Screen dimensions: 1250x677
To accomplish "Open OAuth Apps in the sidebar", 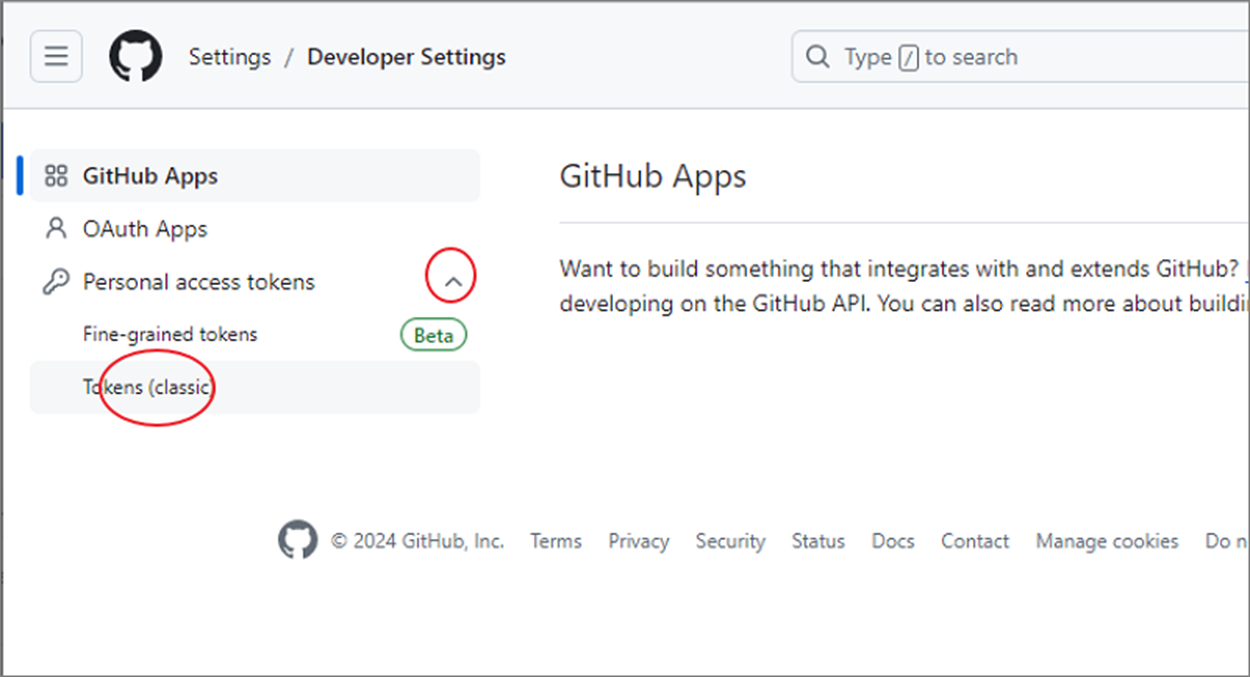I will (255, 229).
